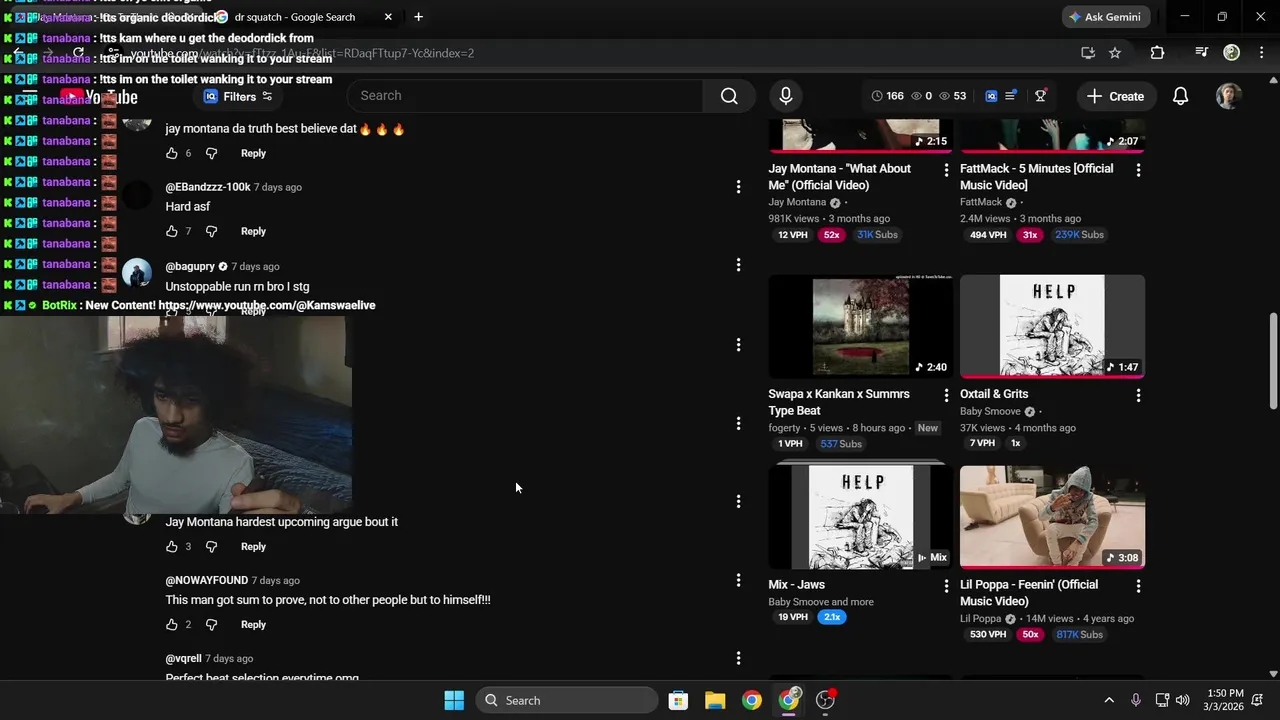
Task: Like the 'Hard asf' comment
Action: 172,231
